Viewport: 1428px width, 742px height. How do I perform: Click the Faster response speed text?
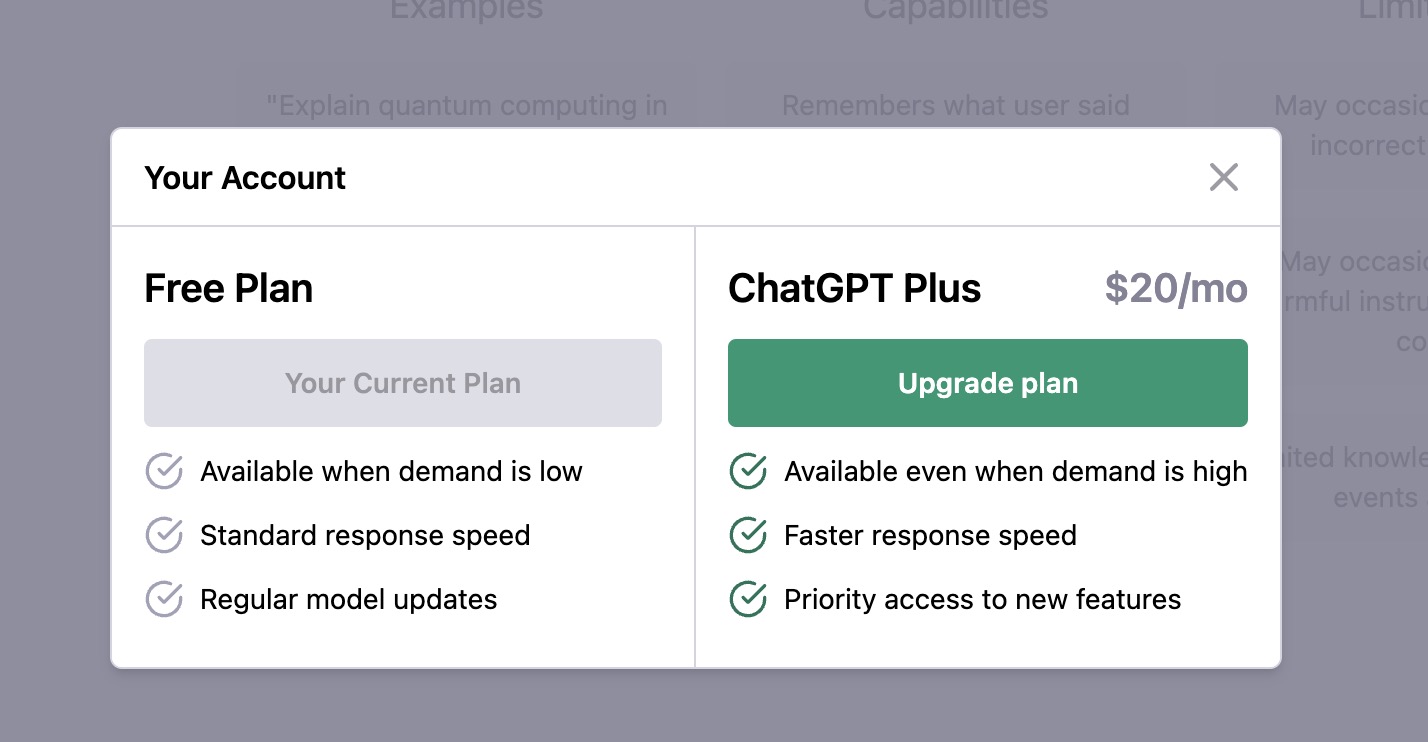[x=930, y=535]
